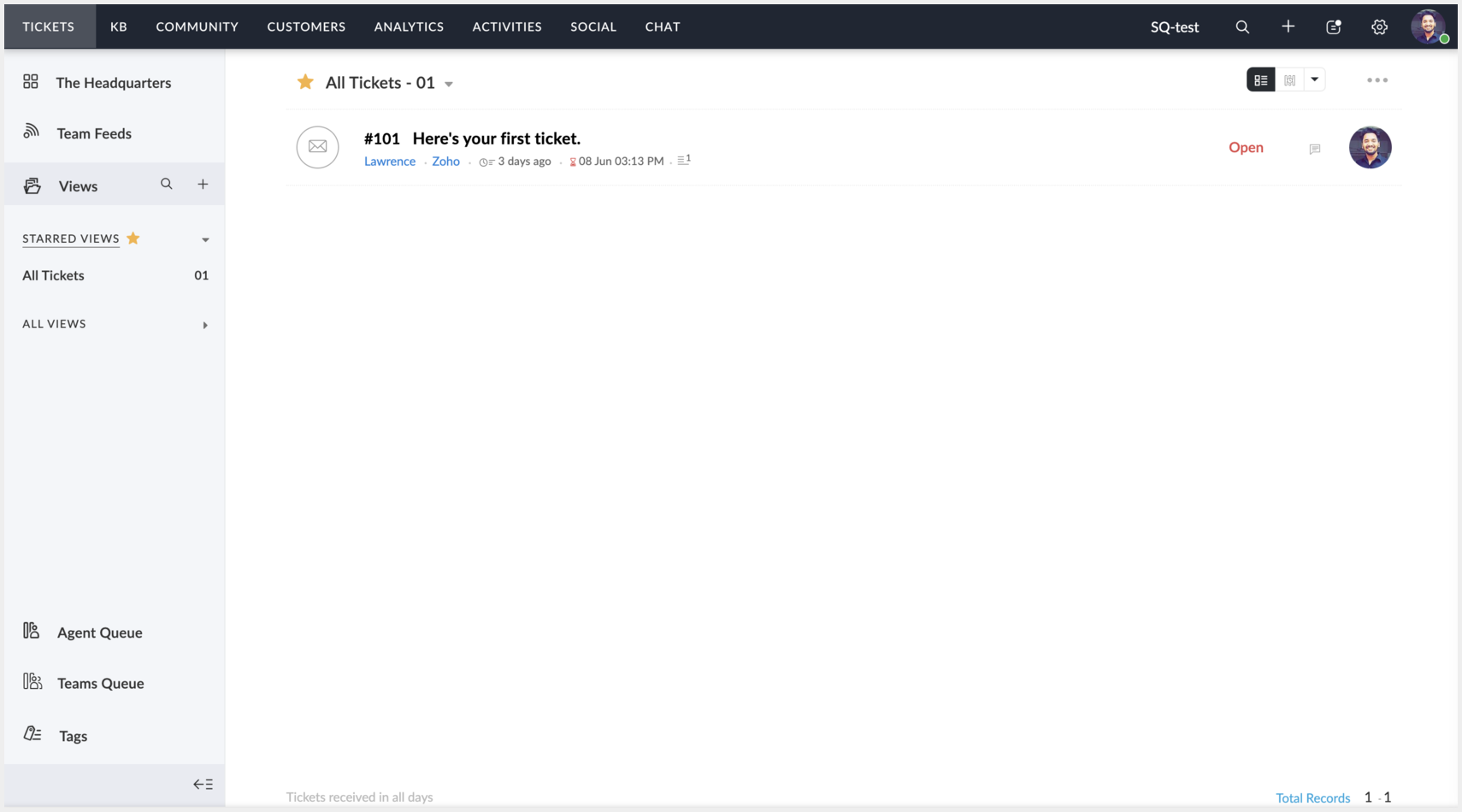Open the Analytics tab
Viewport: 1462px width, 812px height.
click(x=409, y=26)
